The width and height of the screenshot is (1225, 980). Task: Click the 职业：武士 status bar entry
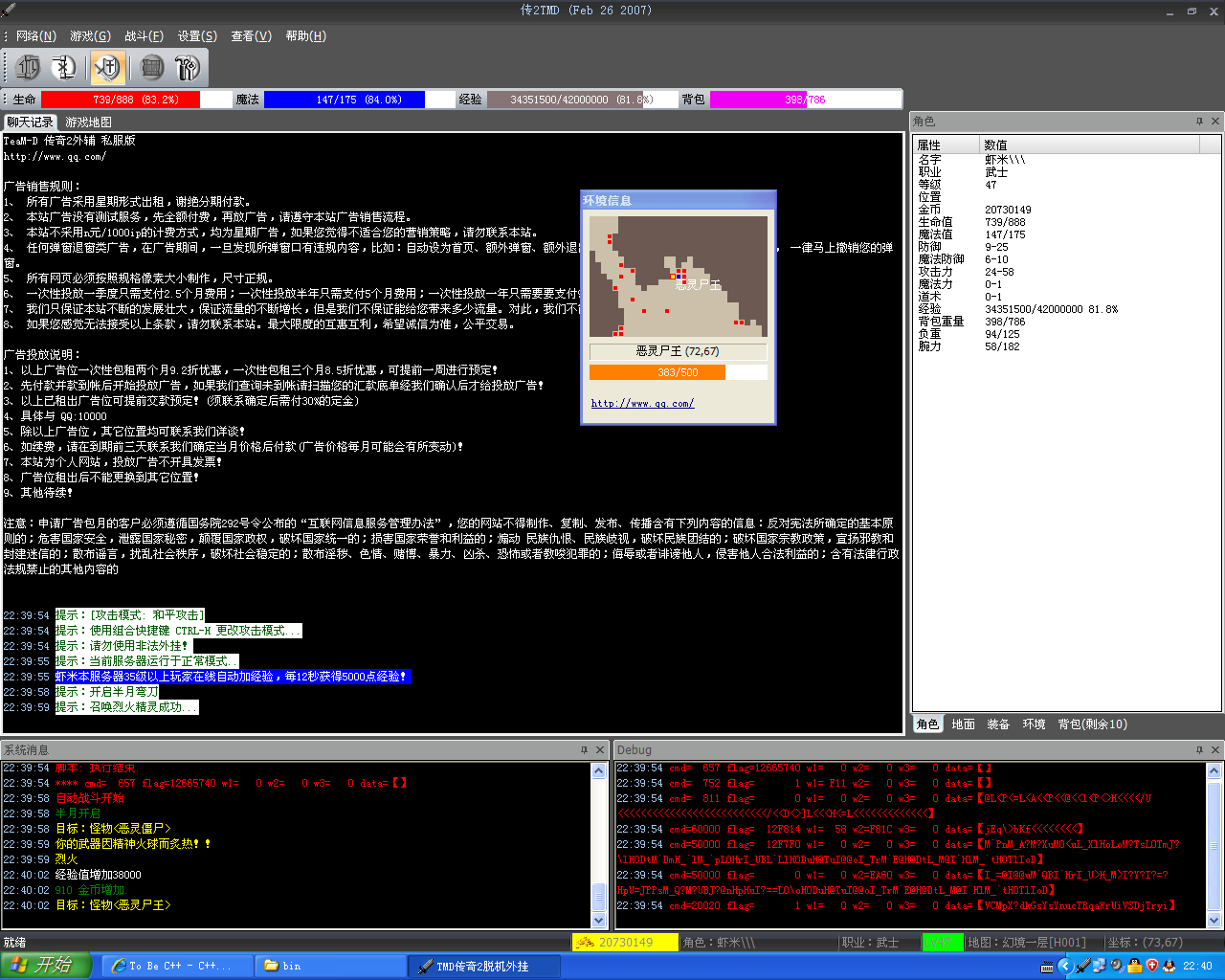[x=871, y=943]
